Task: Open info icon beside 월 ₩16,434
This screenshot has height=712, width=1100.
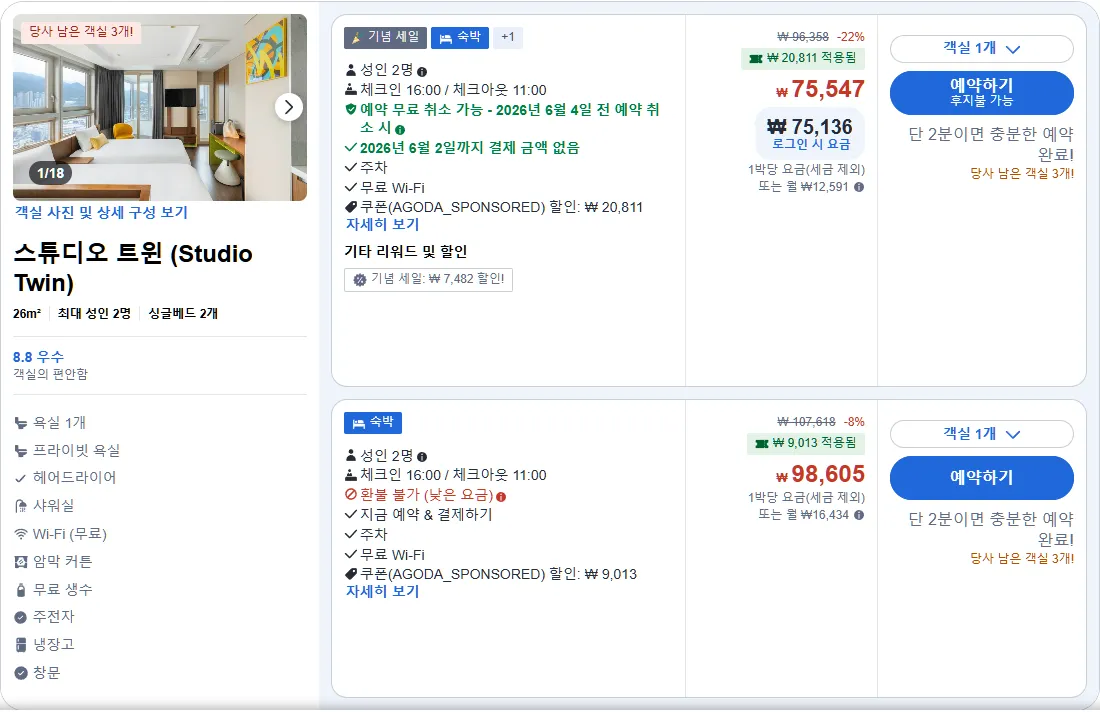Action: [859, 515]
